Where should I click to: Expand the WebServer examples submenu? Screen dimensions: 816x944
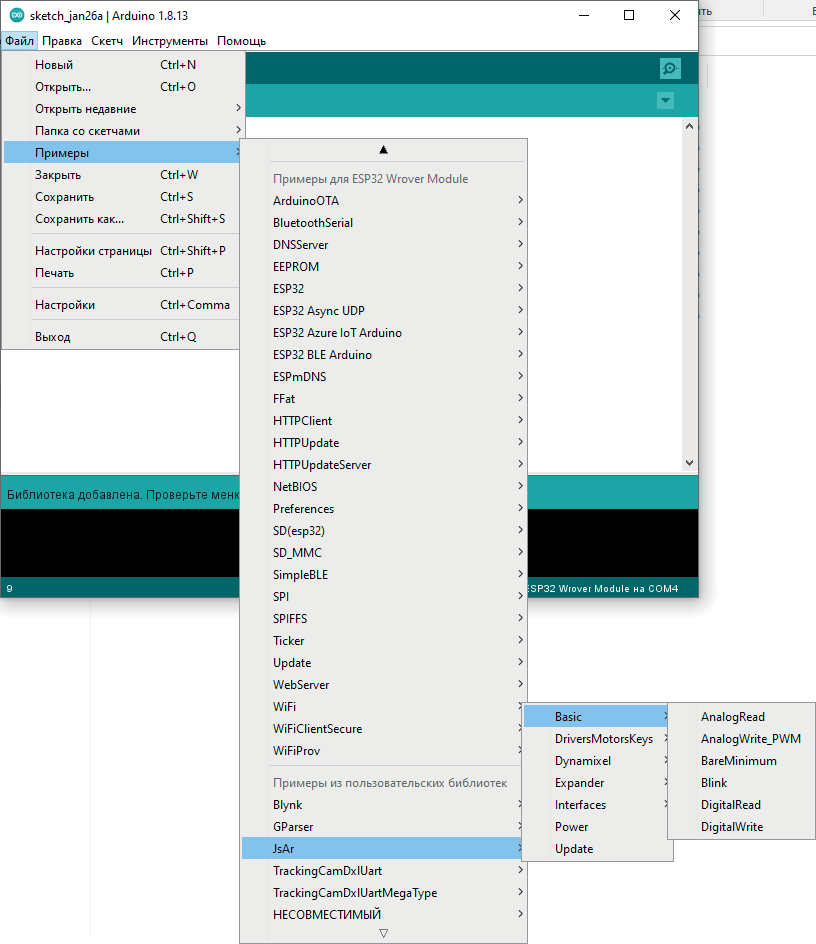click(x=301, y=685)
